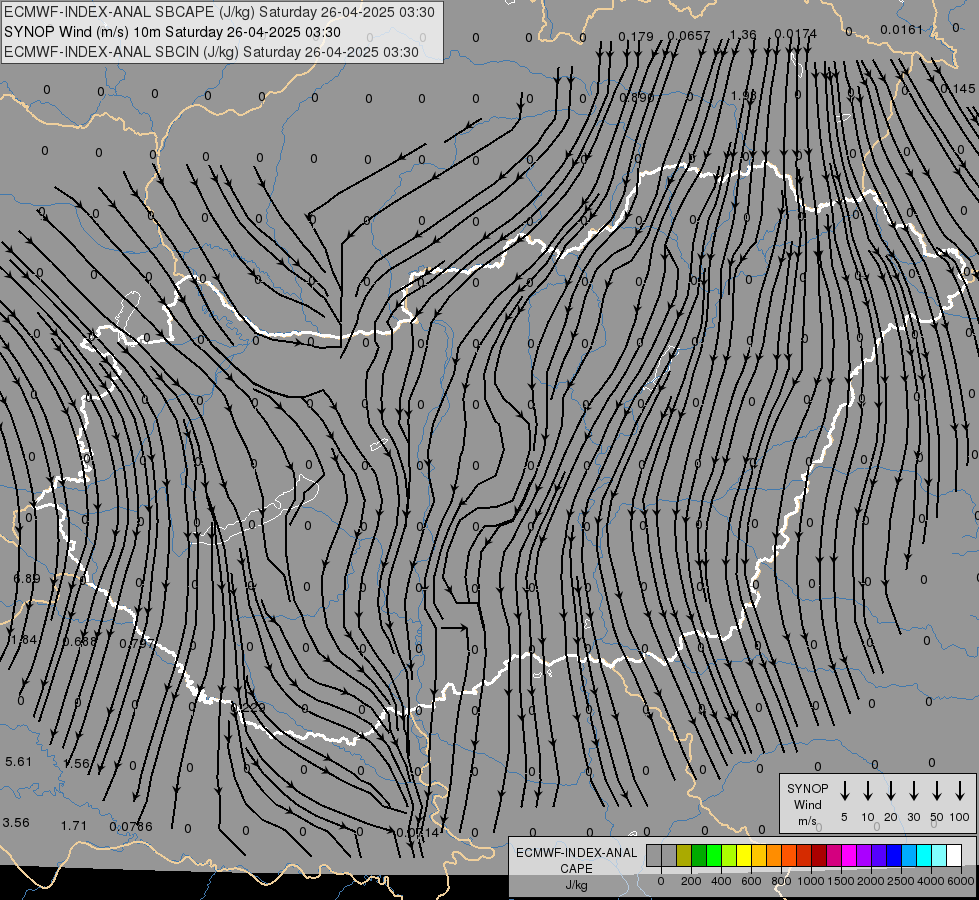Select the pure blue swatch in the CAPE color bar
979x900 pixels.
[x=893, y=855]
